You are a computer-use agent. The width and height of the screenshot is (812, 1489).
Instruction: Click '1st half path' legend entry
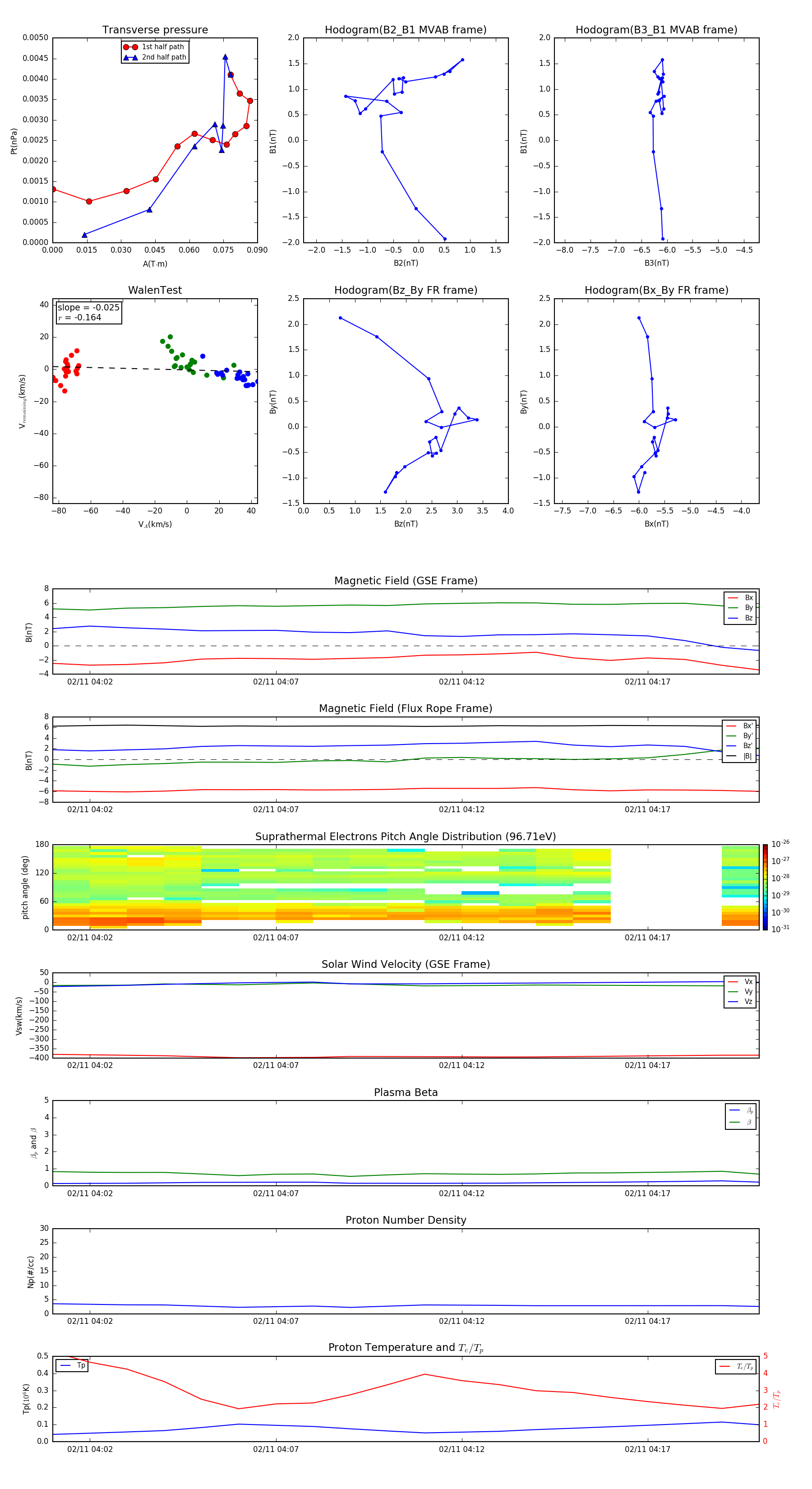tap(154, 47)
